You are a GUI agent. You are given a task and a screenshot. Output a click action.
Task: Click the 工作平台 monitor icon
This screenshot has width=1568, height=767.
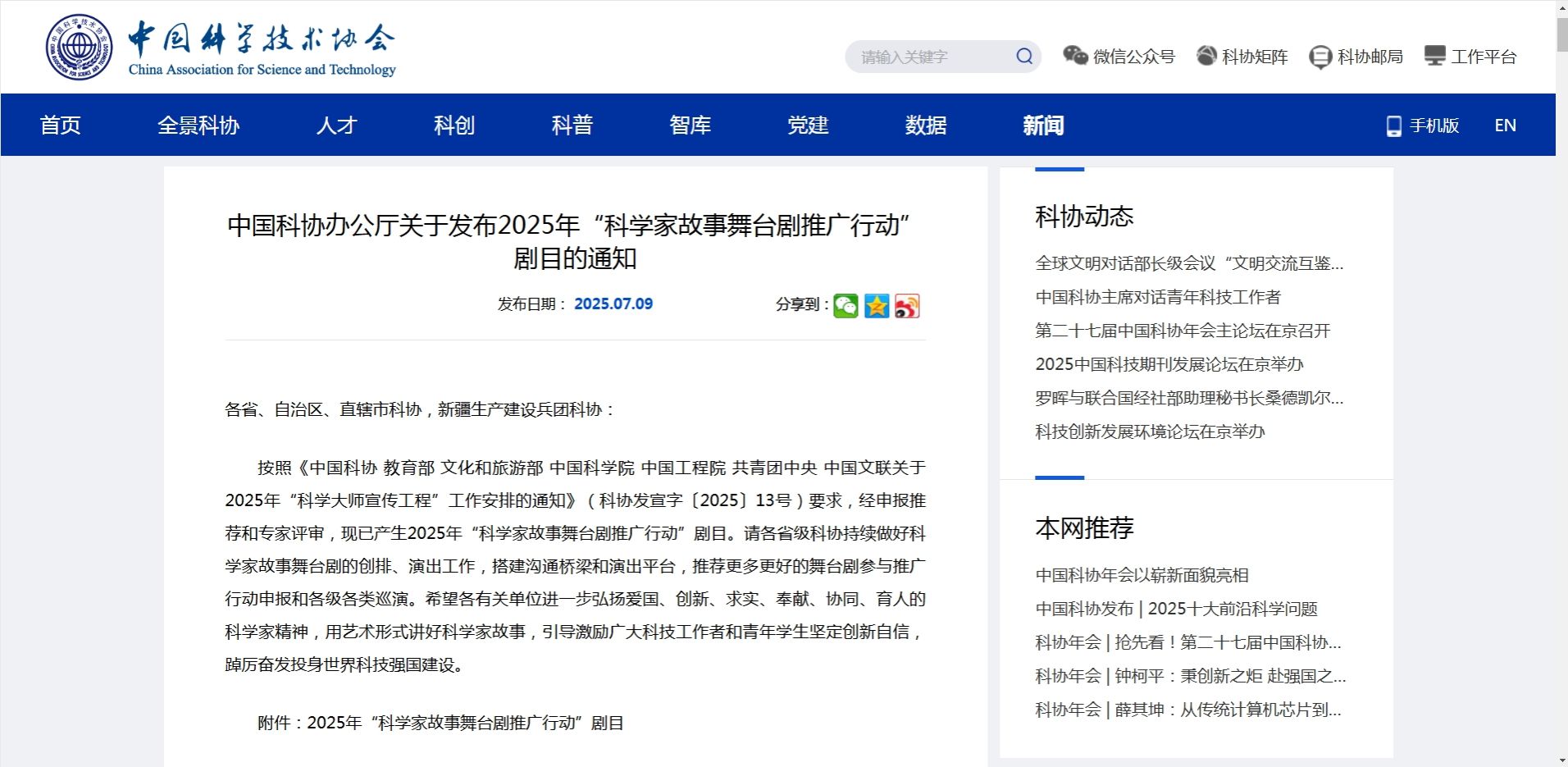(1435, 56)
